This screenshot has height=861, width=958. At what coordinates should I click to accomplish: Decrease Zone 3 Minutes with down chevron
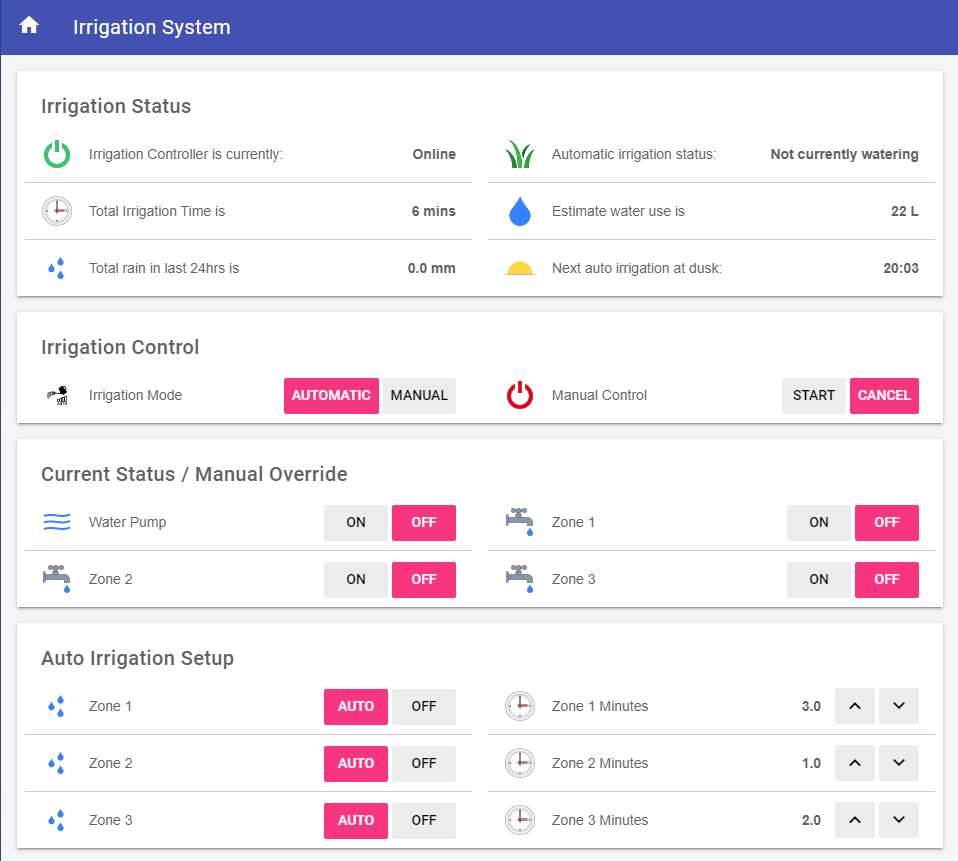[x=899, y=819]
